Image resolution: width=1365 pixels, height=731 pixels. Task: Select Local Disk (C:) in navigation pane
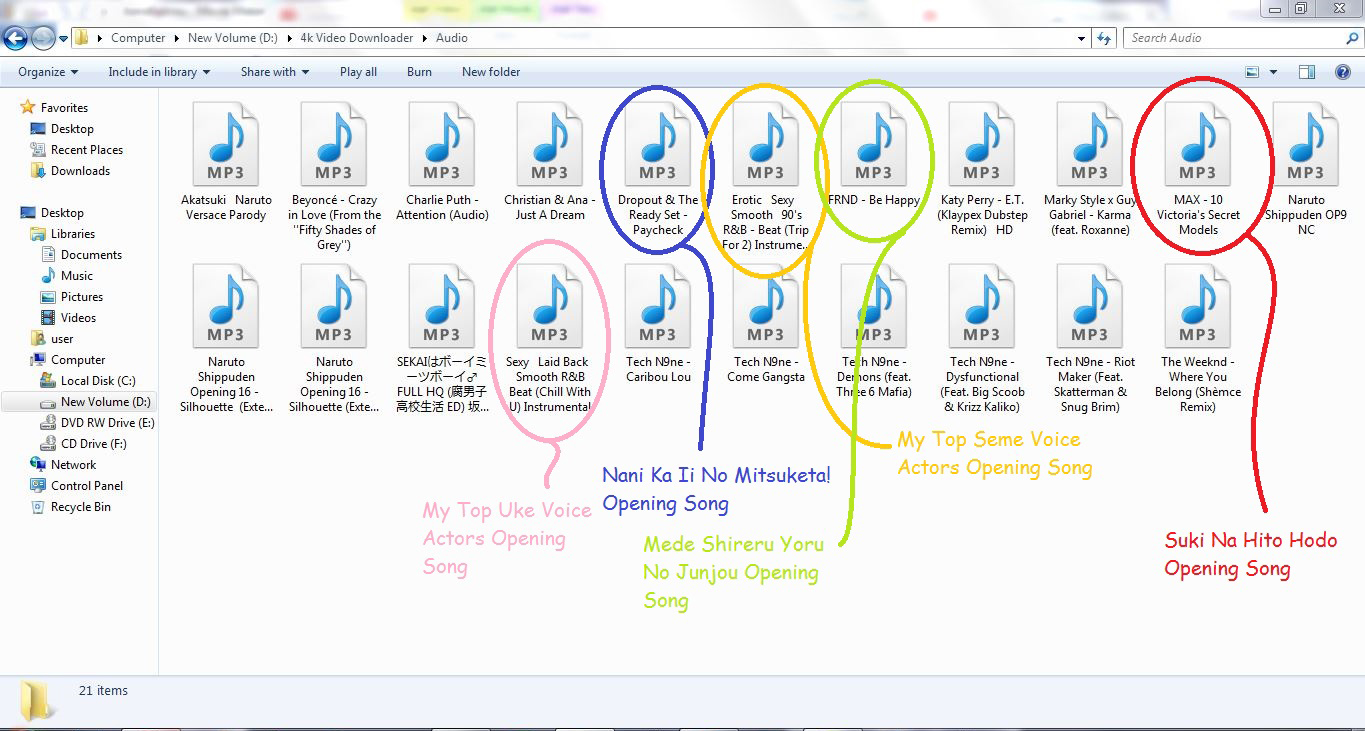[x=98, y=381]
